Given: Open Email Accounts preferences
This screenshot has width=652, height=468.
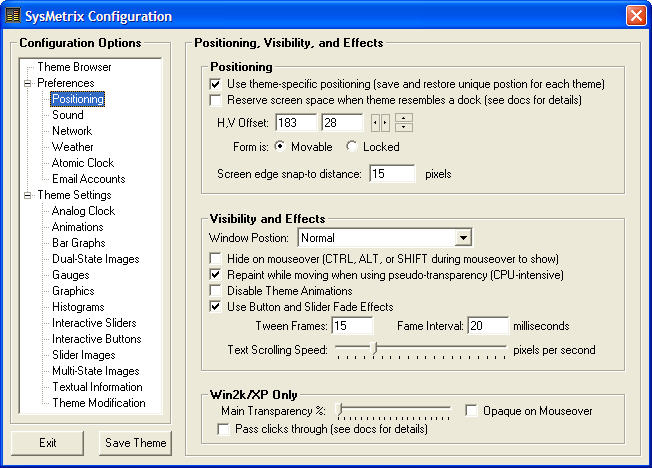Looking at the screenshot, I should click(89, 179).
